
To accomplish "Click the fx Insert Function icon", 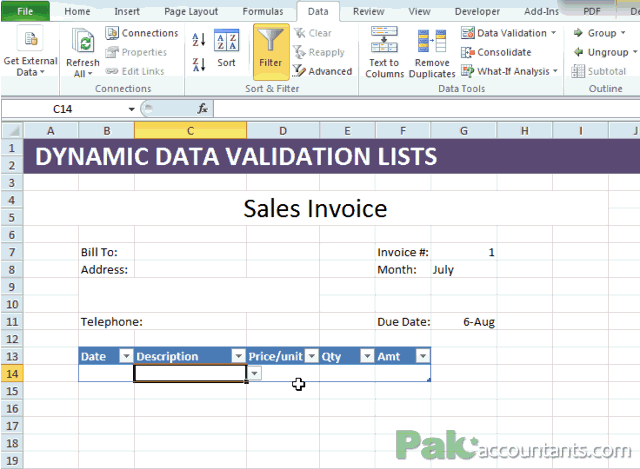I will [x=202, y=109].
